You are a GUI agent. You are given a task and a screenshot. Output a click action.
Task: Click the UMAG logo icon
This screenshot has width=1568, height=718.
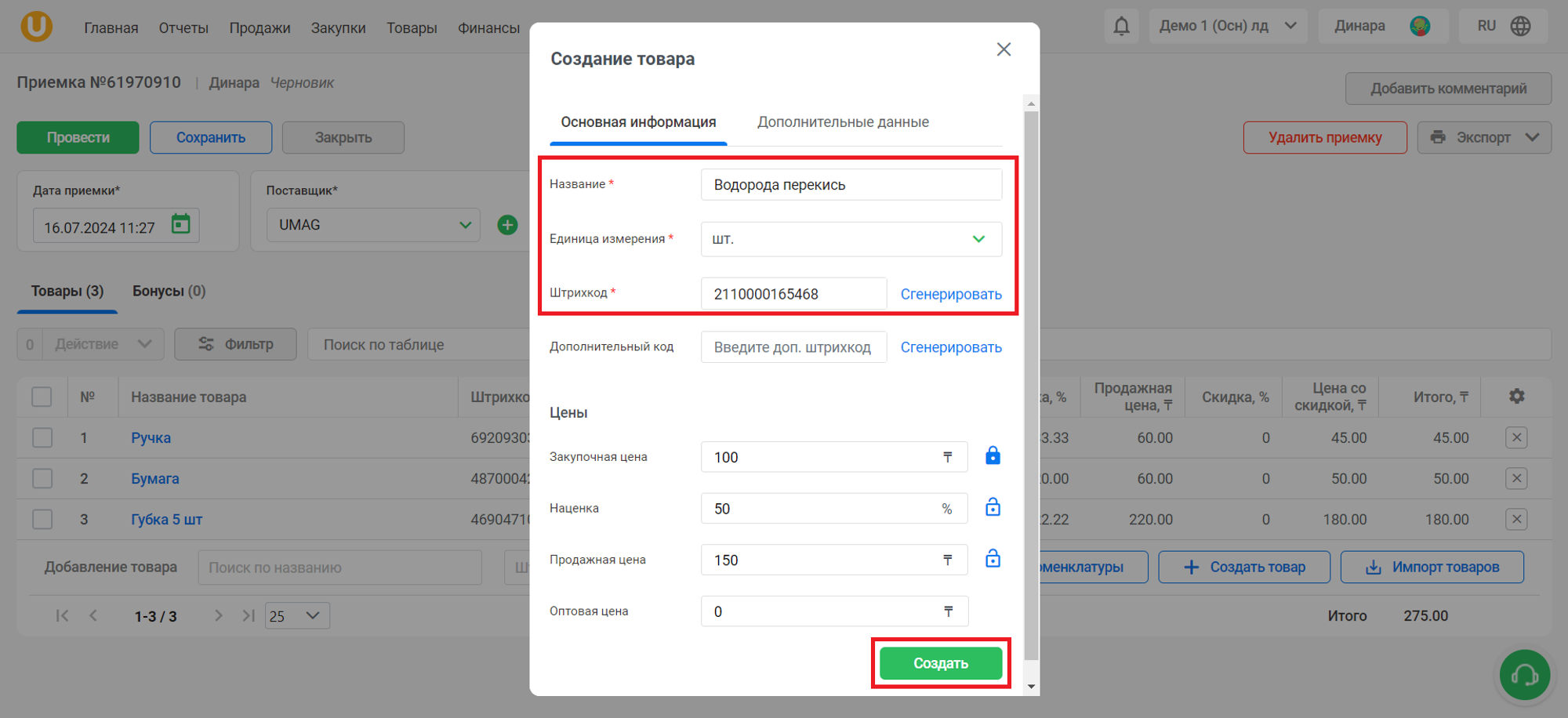[x=36, y=26]
